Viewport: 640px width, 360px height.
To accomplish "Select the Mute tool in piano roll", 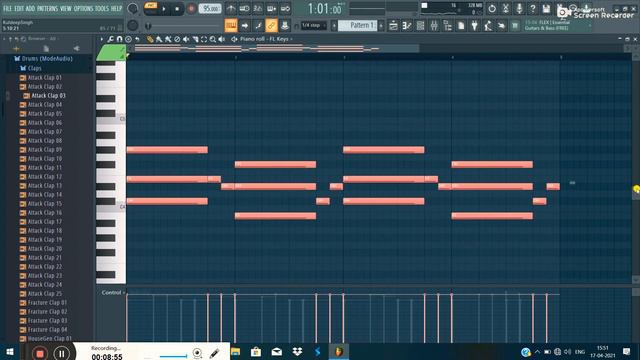I will coord(186,39).
